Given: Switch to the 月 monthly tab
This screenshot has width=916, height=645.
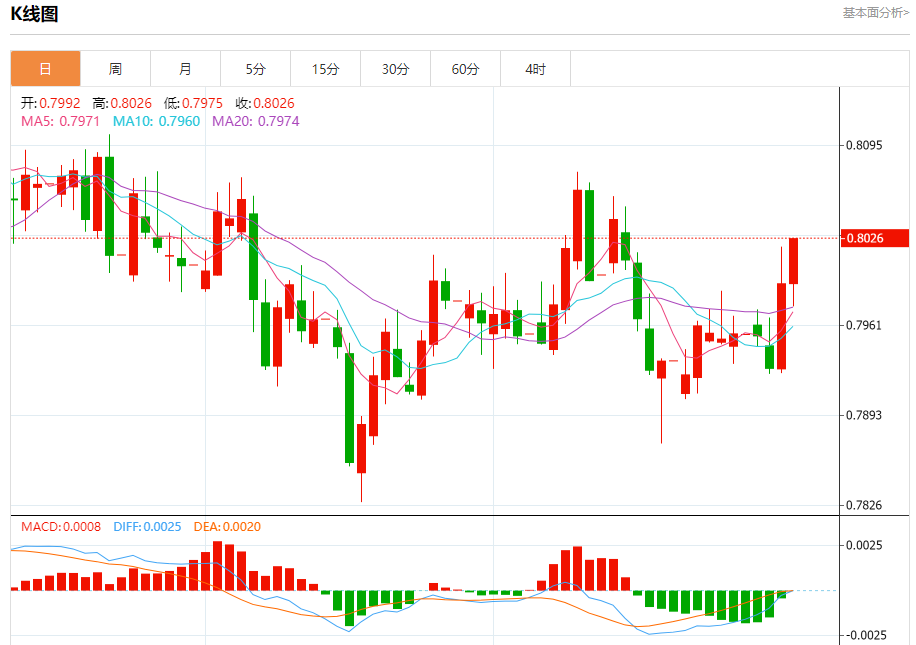Looking at the screenshot, I should 186,69.
